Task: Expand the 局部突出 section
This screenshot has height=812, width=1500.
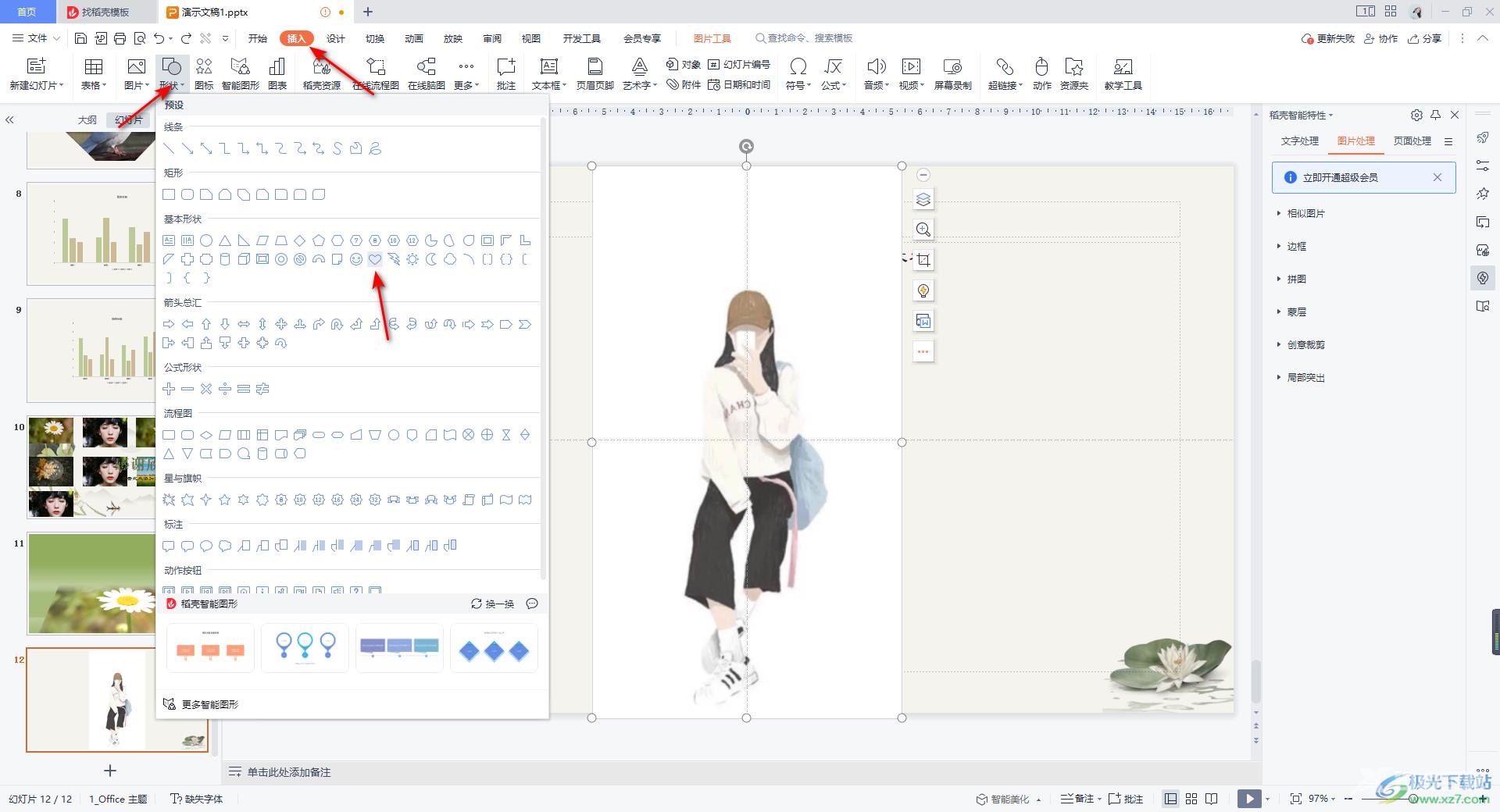Action: (x=1305, y=377)
